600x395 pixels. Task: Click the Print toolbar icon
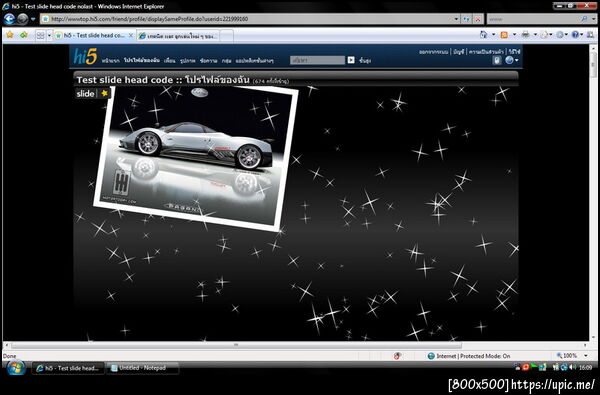[x=526, y=35]
